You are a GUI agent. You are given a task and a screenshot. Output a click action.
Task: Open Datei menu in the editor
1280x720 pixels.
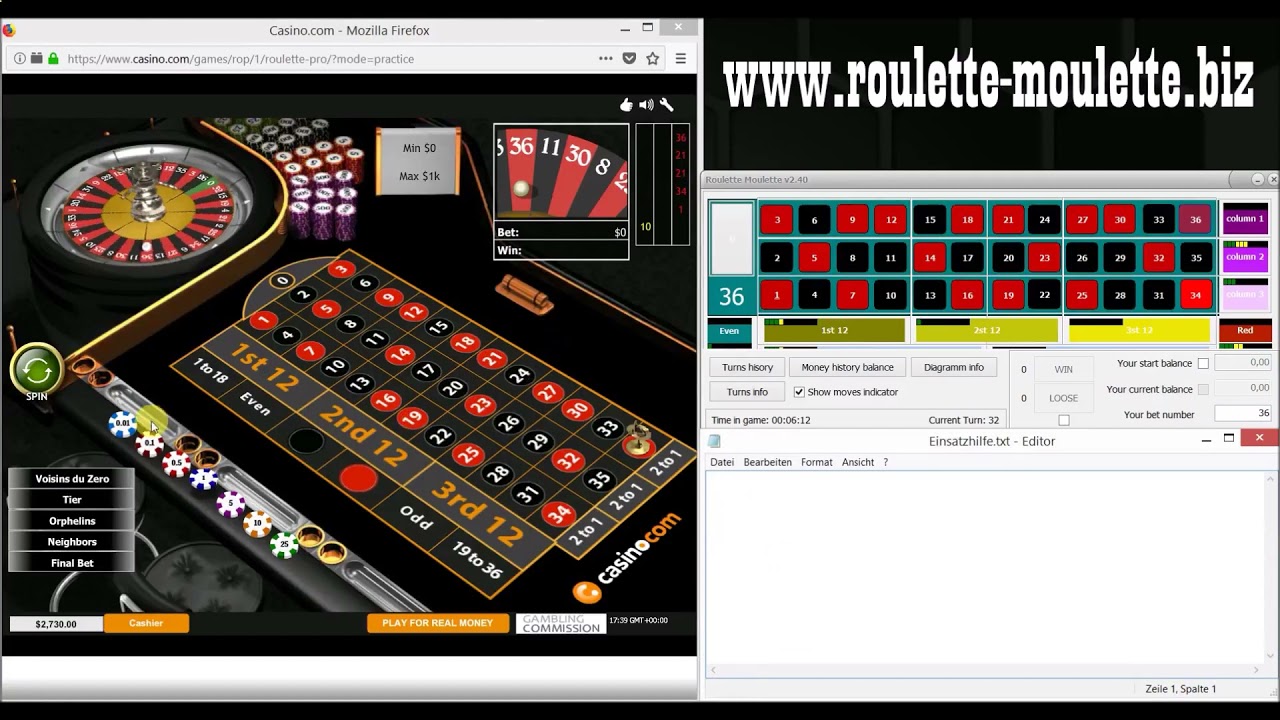(x=722, y=462)
